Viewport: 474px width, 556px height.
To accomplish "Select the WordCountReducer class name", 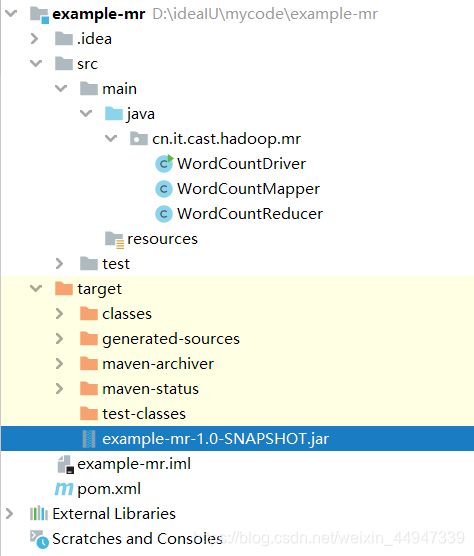I will click(250, 214).
